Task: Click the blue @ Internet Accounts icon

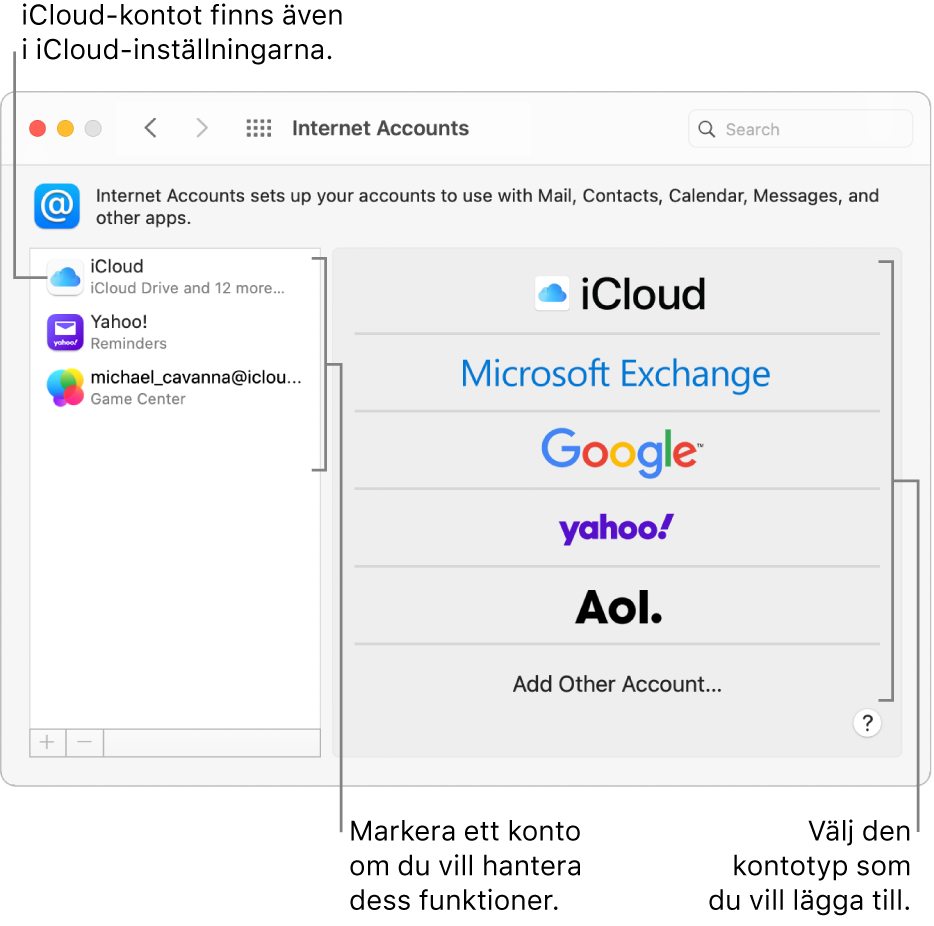Action: point(57,206)
